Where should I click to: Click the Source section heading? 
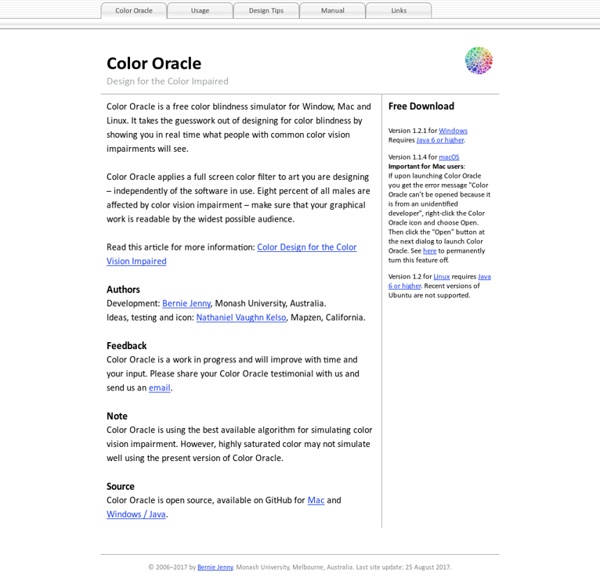(120, 486)
